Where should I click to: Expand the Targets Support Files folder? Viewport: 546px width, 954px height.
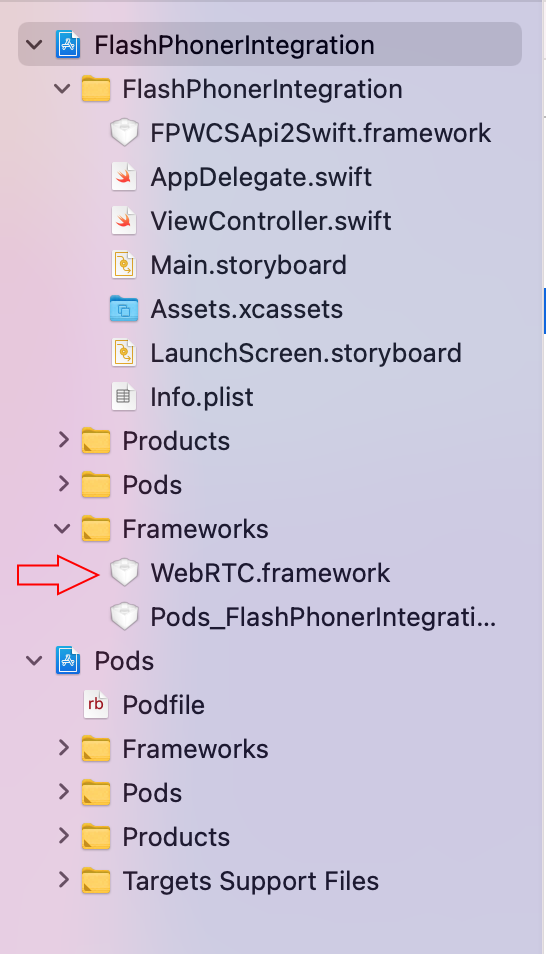coord(63,880)
